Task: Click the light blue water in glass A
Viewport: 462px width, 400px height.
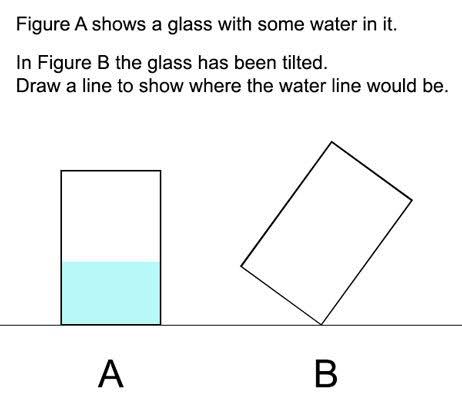Action: (x=111, y=293)
